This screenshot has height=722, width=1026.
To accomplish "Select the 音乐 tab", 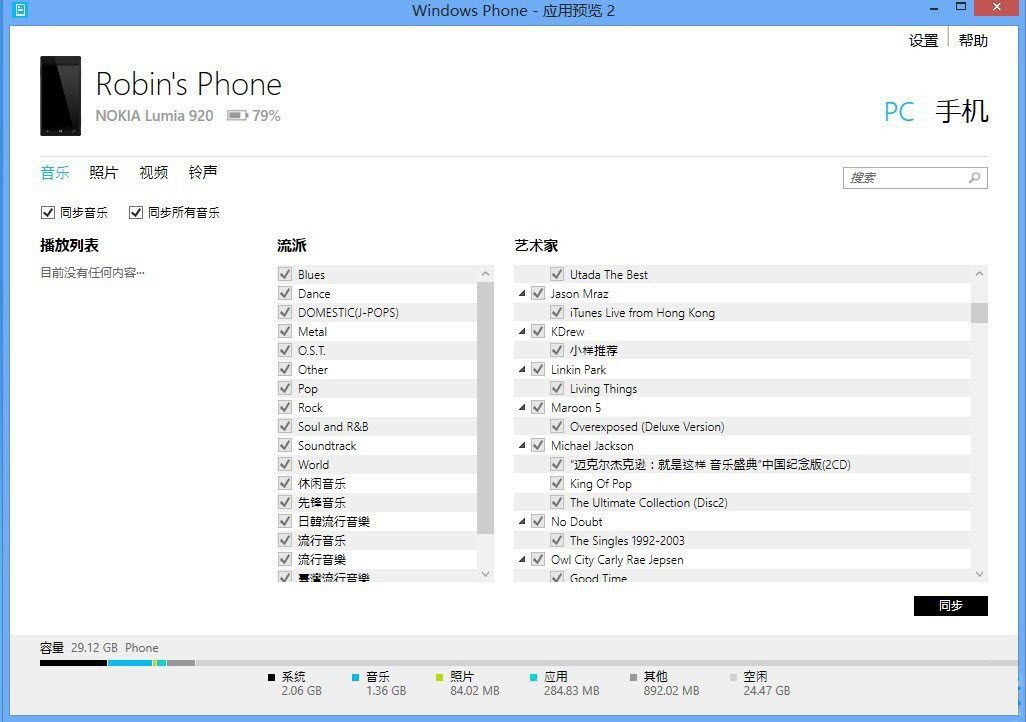I will pyautogui.click(x=55, y=173).
